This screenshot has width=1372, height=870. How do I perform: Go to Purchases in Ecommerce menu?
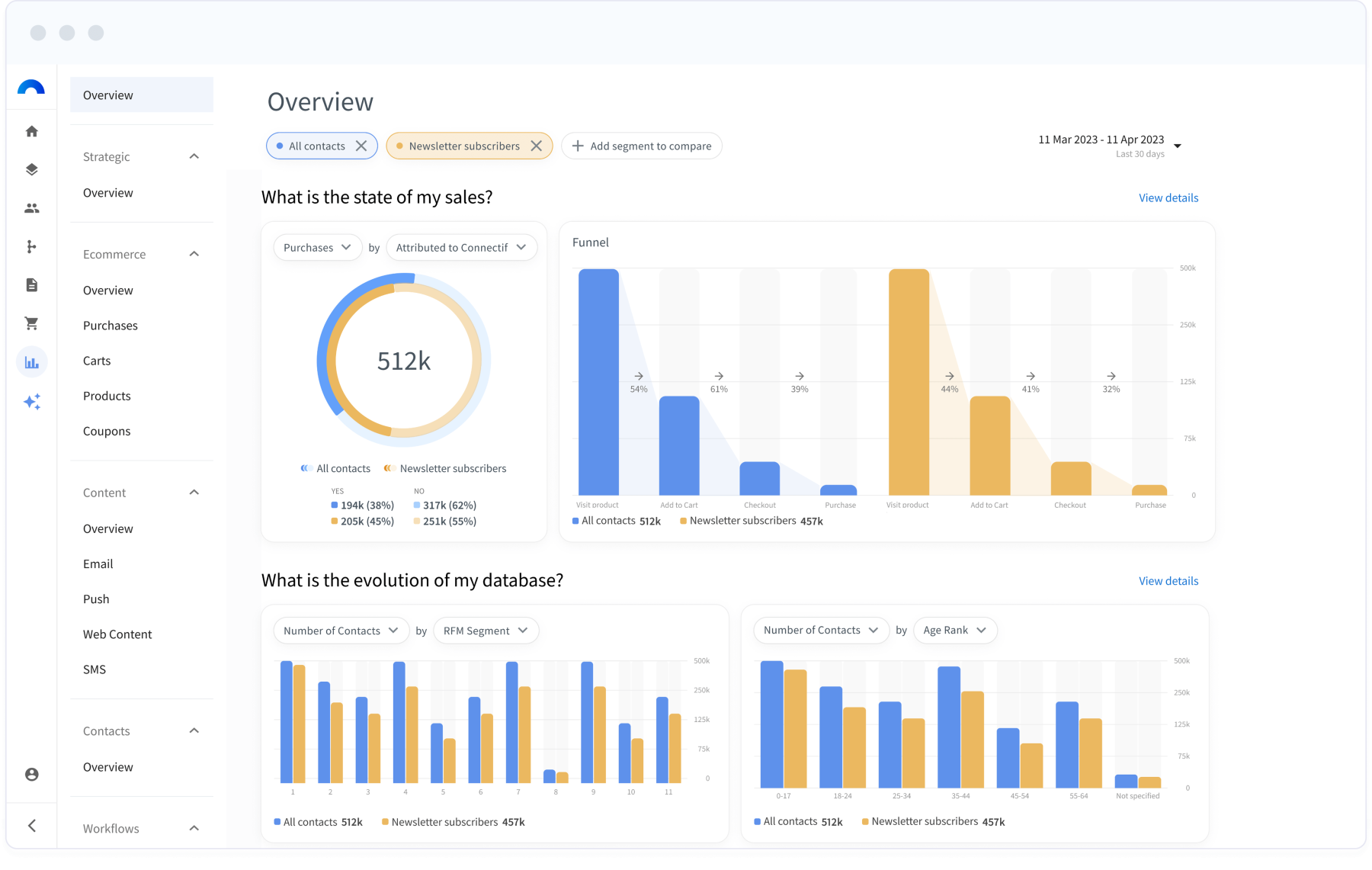pyautogui.click(x=111, y=326)
